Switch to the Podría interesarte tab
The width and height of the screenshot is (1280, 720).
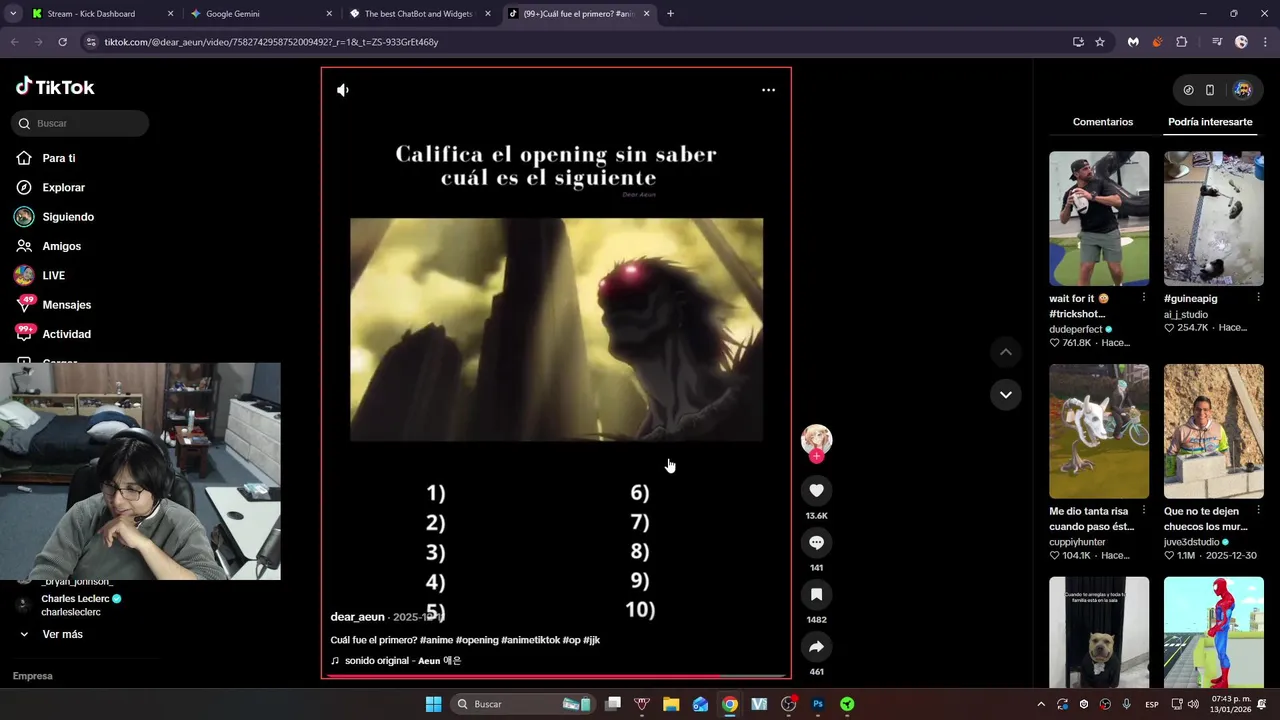coord(1210,122)
